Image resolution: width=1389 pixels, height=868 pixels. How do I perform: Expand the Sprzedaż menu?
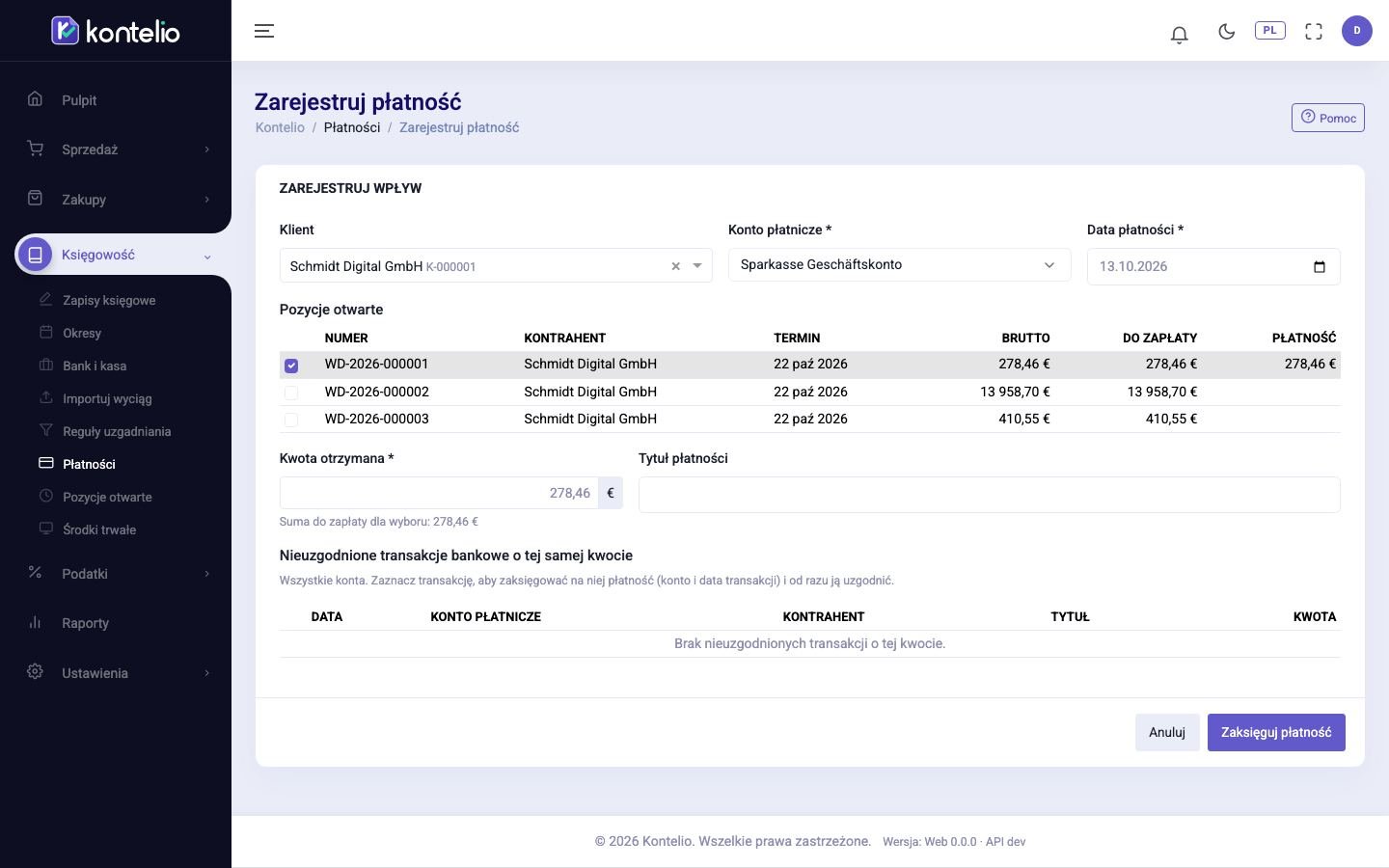pos(116,149)
